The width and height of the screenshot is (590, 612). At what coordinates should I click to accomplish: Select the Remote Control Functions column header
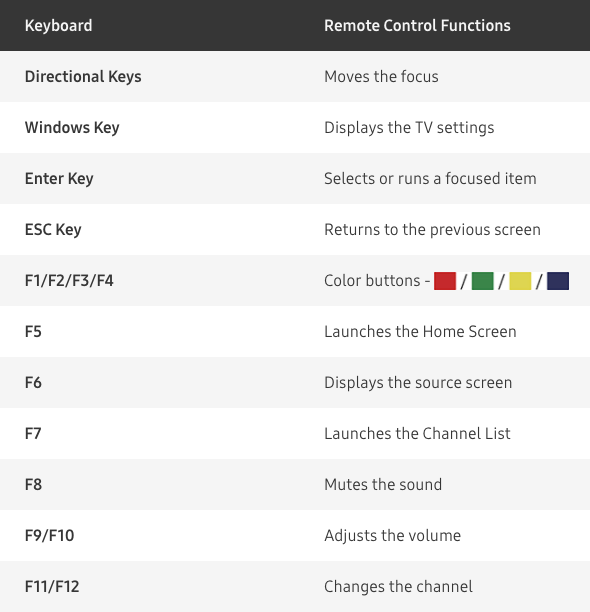click(417, 26)
